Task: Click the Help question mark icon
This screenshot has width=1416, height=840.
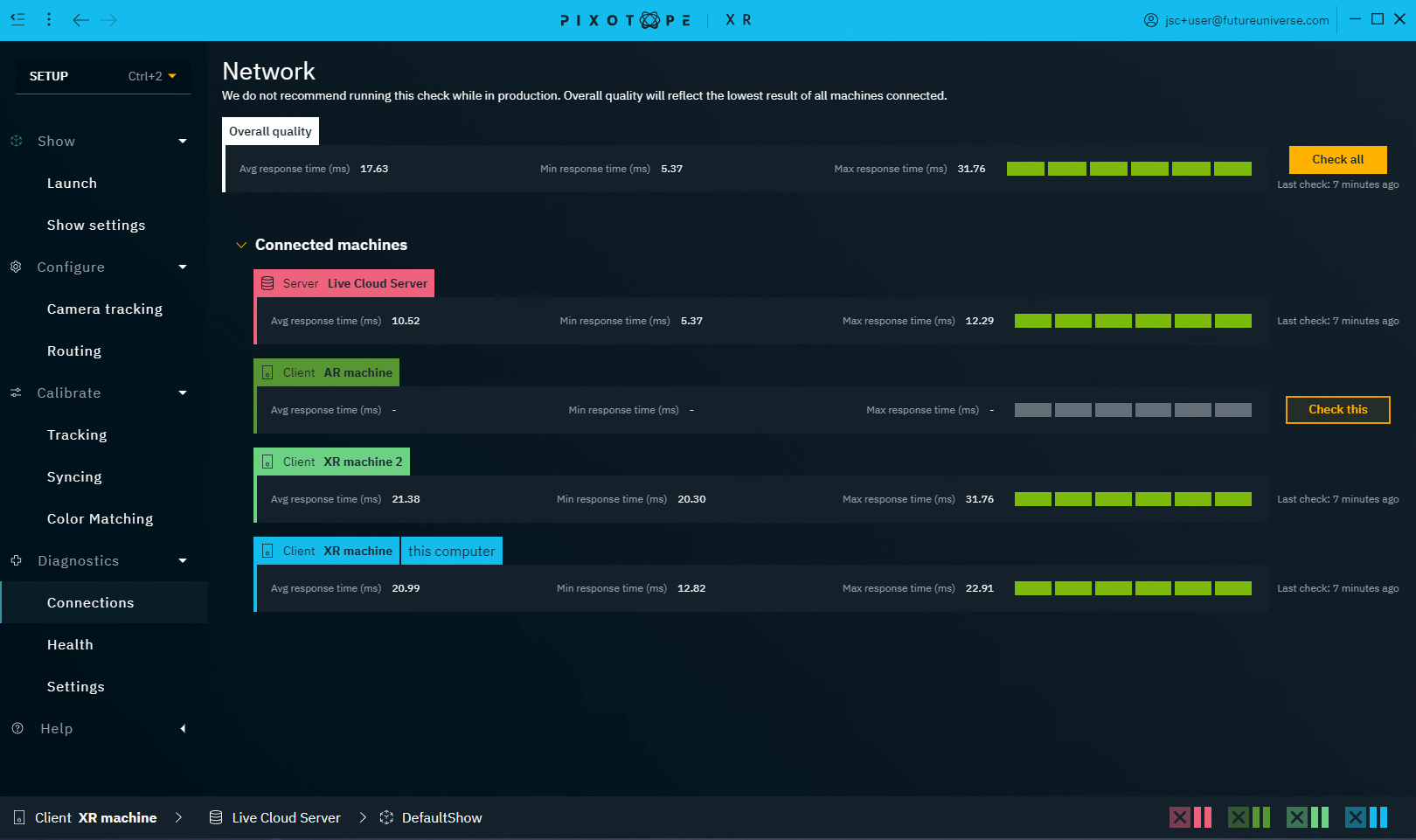Action: (x=17, y=728)
